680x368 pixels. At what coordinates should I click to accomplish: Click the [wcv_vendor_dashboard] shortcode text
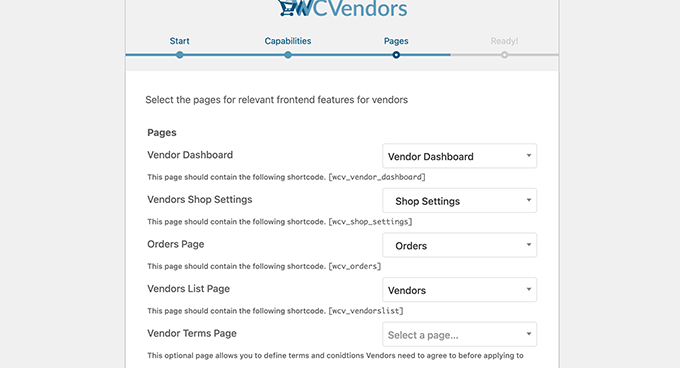coord(377,177)
